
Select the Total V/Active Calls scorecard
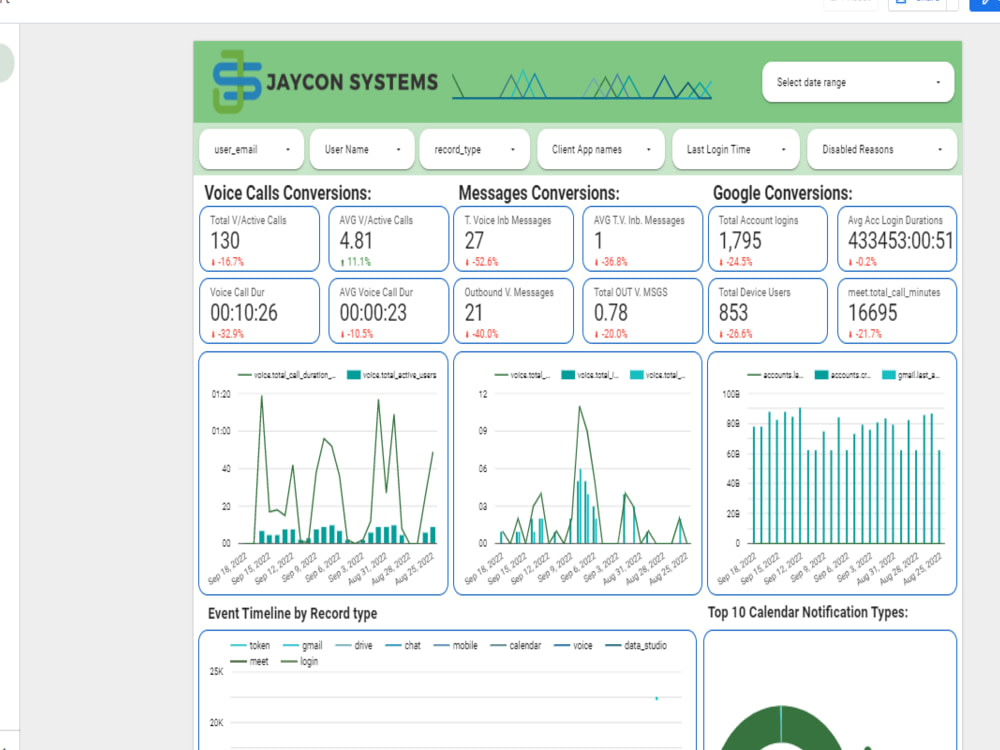coord(259,239)
